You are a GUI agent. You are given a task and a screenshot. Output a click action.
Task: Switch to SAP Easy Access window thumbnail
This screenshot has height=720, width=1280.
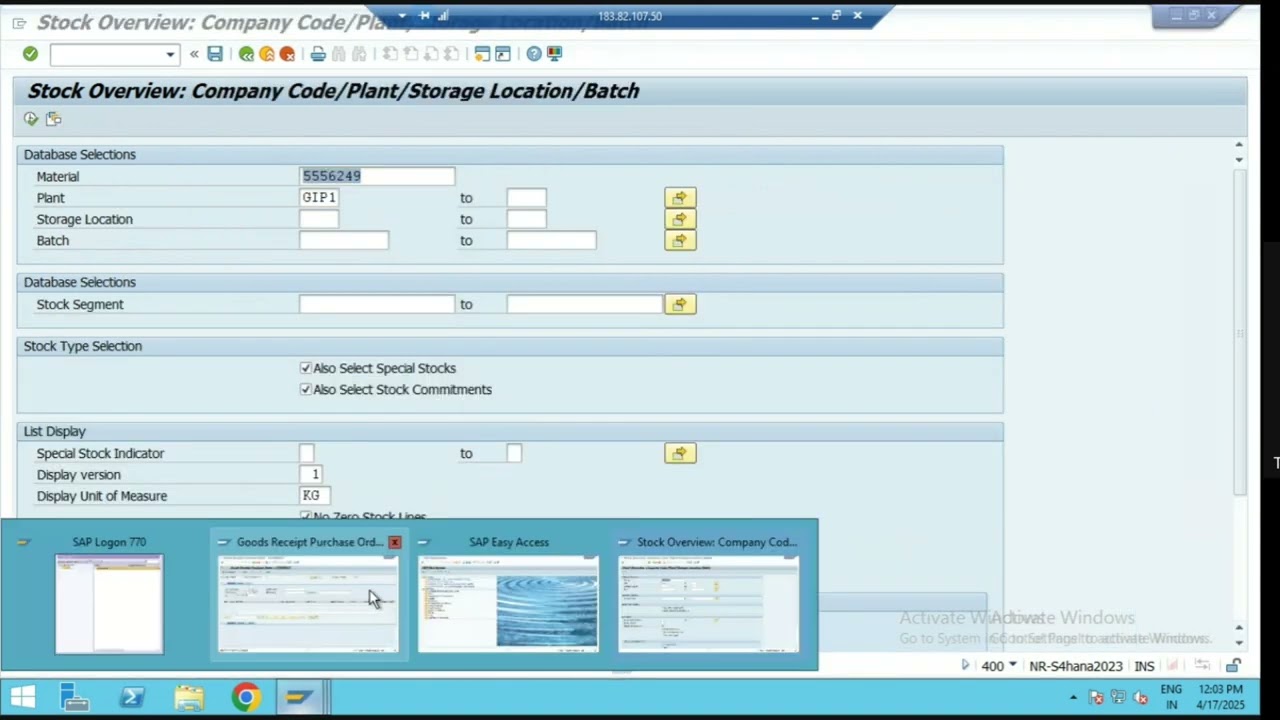pos(509,604)
